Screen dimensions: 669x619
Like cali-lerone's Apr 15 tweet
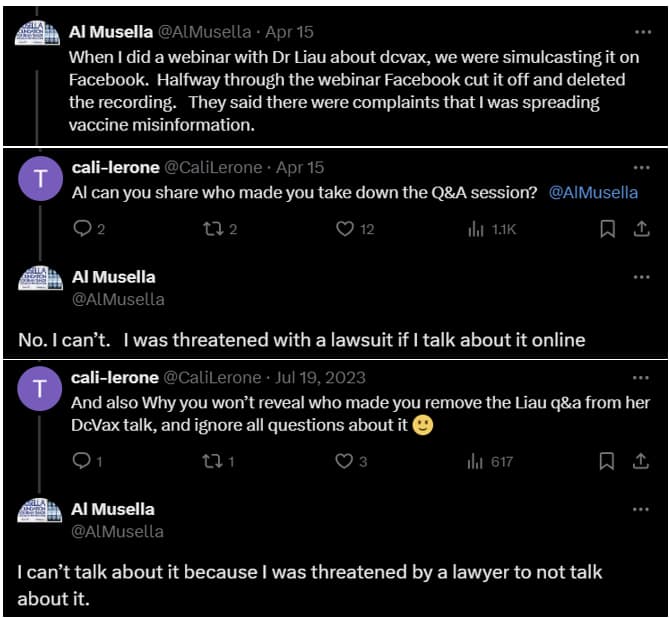345,229
